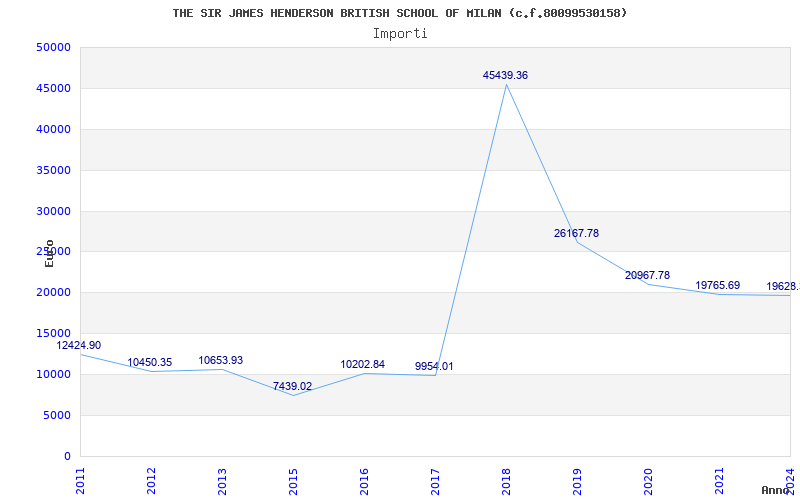Click the 5000 y-axis tick label
The height and width of the screenshot is (500, 800).
(56, 415)
